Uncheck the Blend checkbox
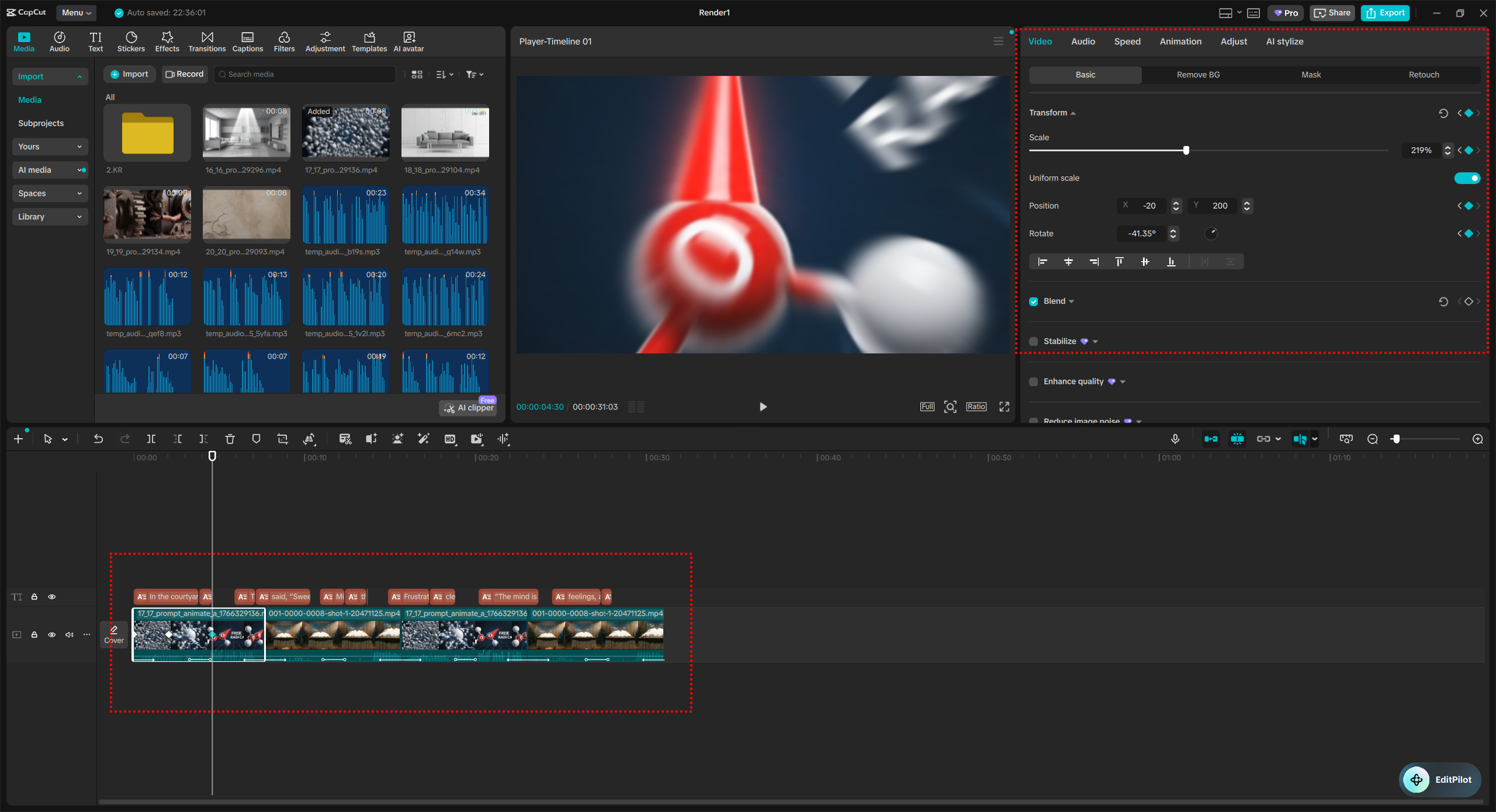This screenshot has width=1496, height=812. tap(1034, 301)
